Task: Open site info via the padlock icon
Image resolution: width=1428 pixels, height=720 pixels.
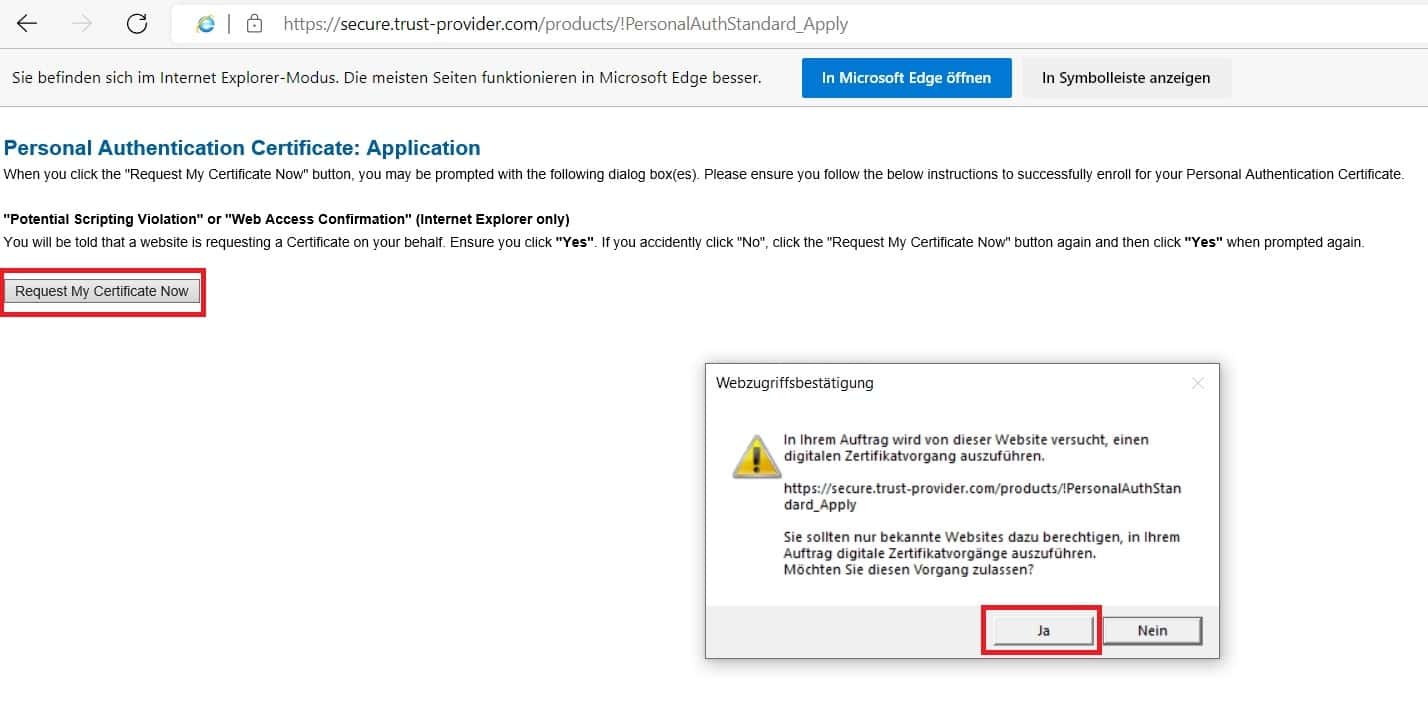Action: click(254, 24)
